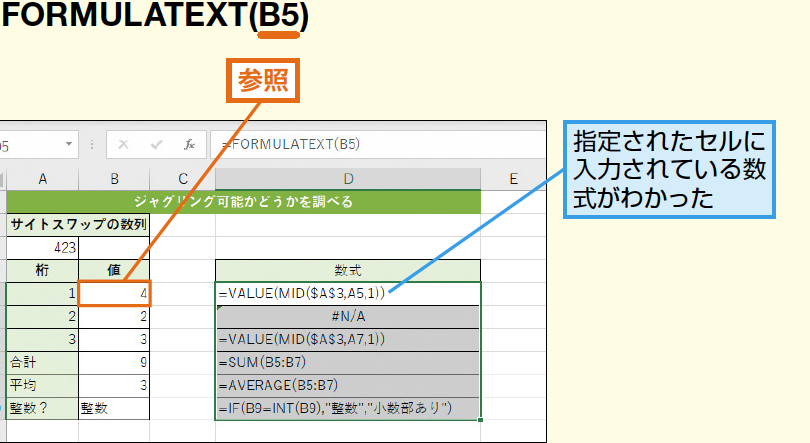
Task: Click the green title cell ジャグリング可能かどうかを調べる
Action: (x=244, y=201)
